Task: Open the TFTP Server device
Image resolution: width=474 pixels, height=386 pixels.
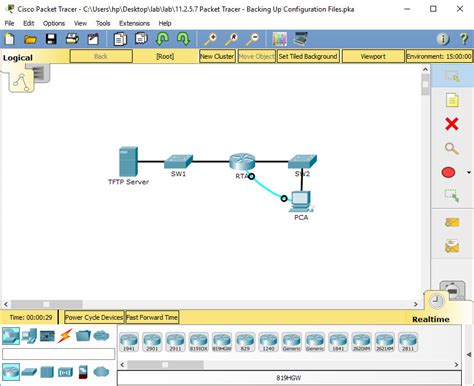Action: pos(128,161)
